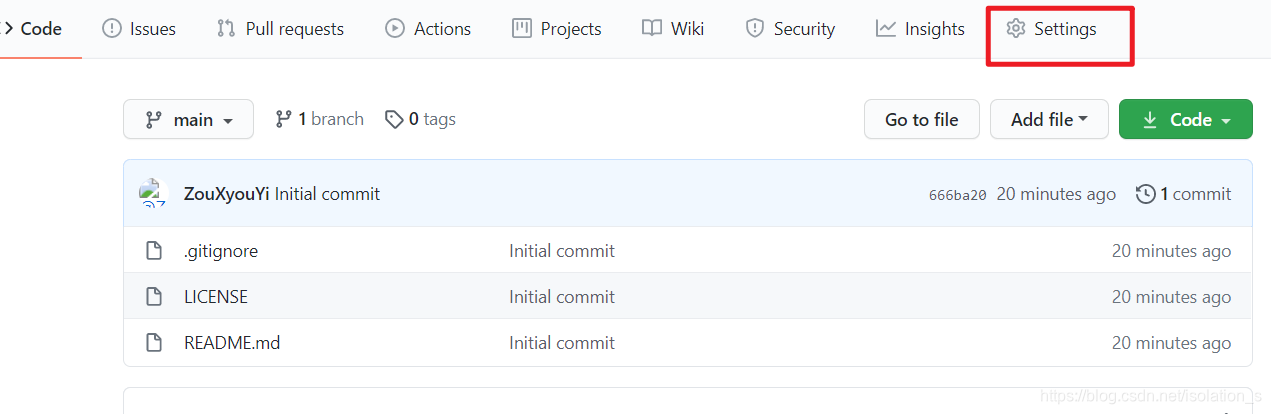Image resolution: width=1271 pixels, height=414 pixels.
Task: Click the tag icon beside 0 tags
Action: coord(395,119)
